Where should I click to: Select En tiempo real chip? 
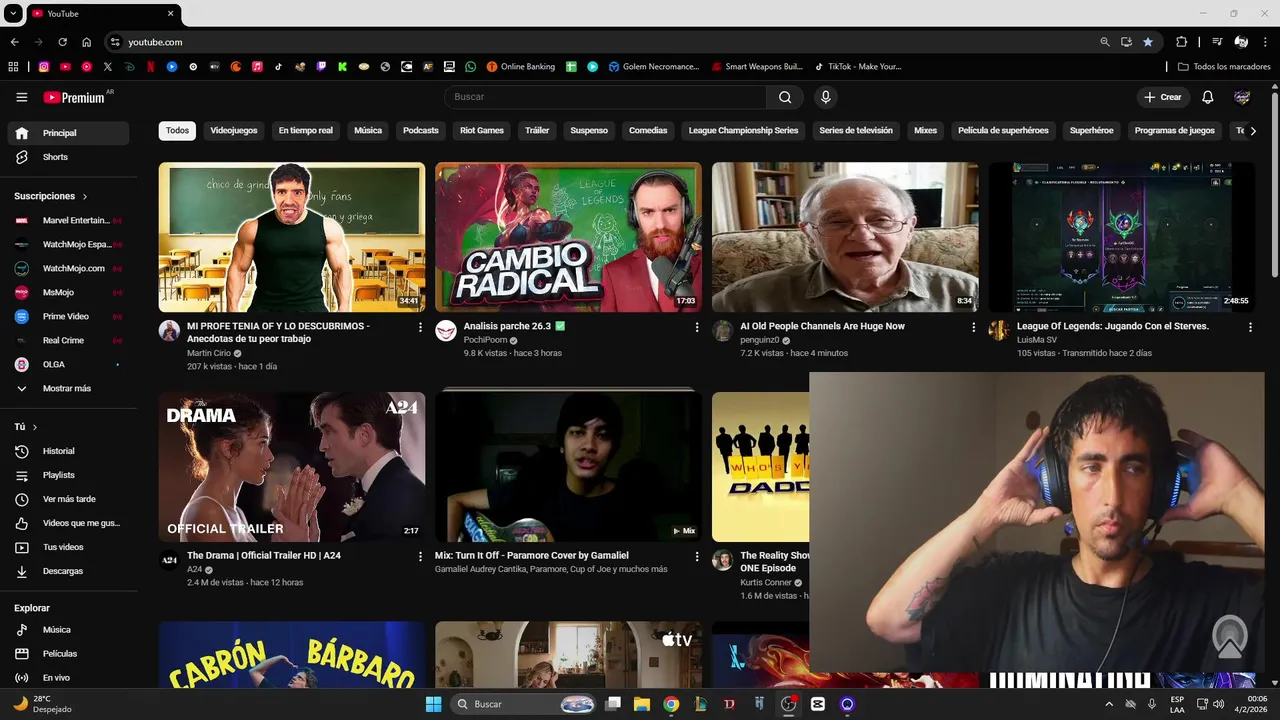(x=306, y=131)
